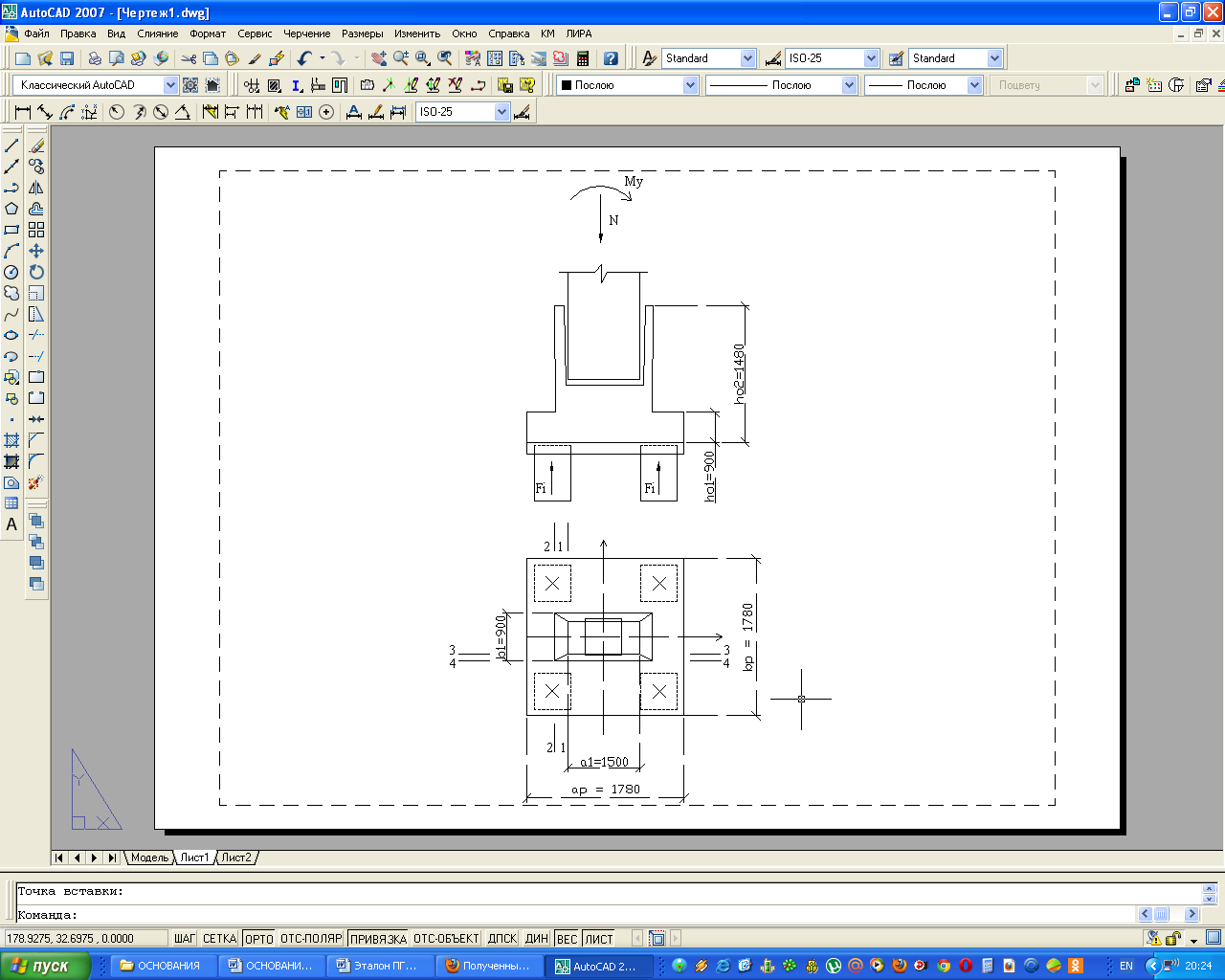Open the Черчение menu

306,33
